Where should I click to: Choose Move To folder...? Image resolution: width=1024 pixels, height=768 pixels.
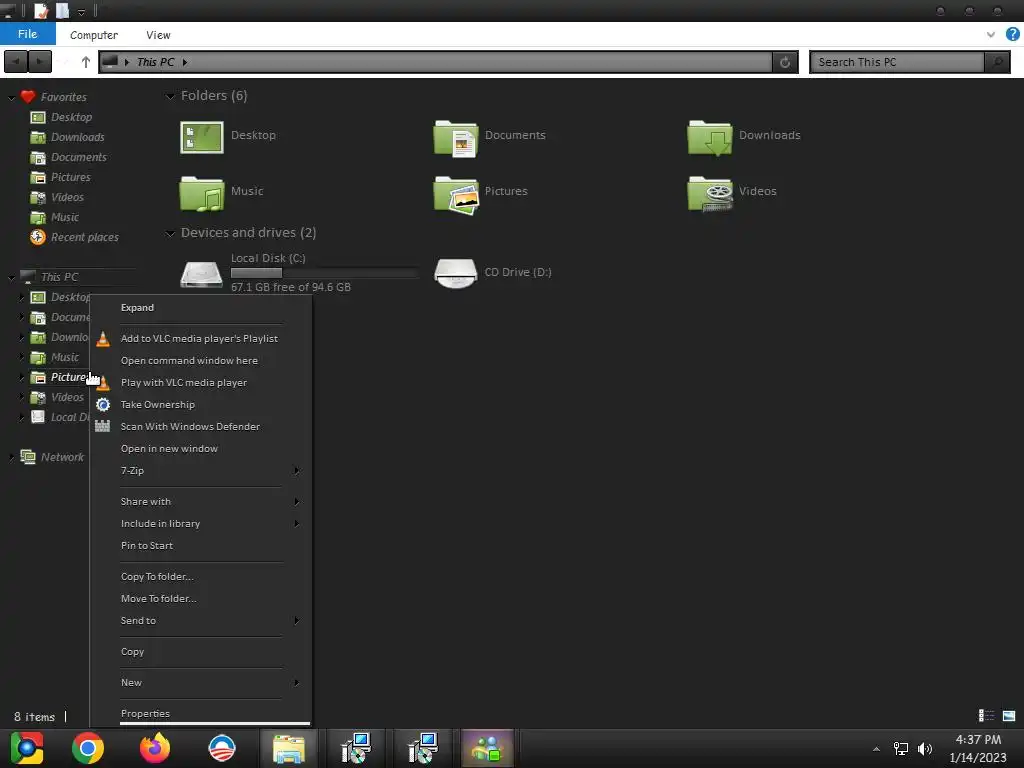[x=200, y=599]
